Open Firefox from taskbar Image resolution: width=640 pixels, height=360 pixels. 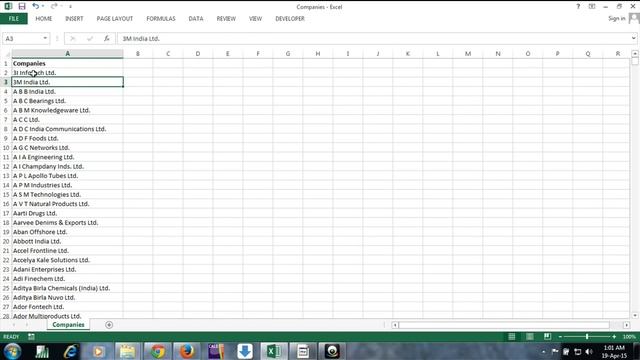coord(187,351)
